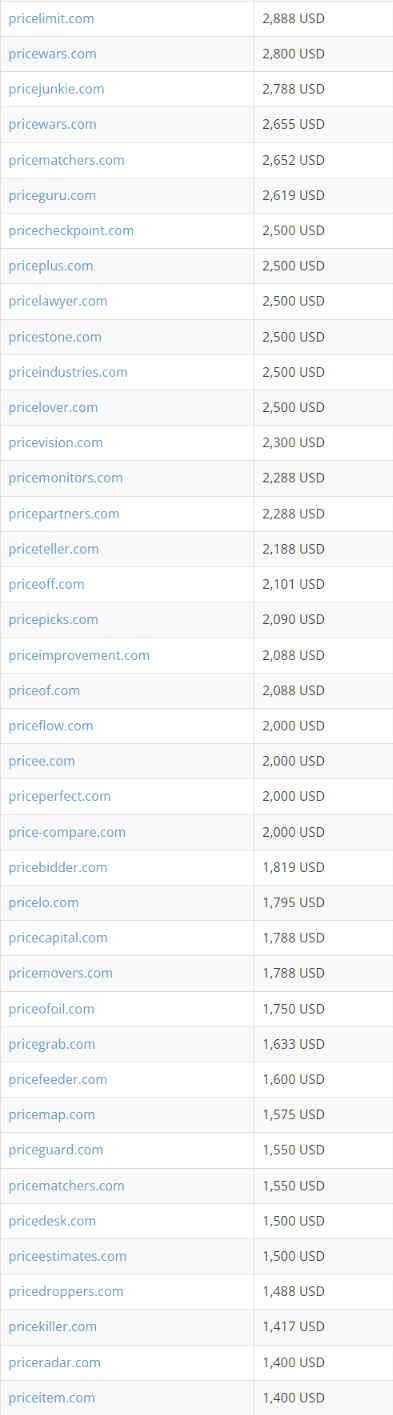Select the pricecheckpoint.com link

point(71,230)
